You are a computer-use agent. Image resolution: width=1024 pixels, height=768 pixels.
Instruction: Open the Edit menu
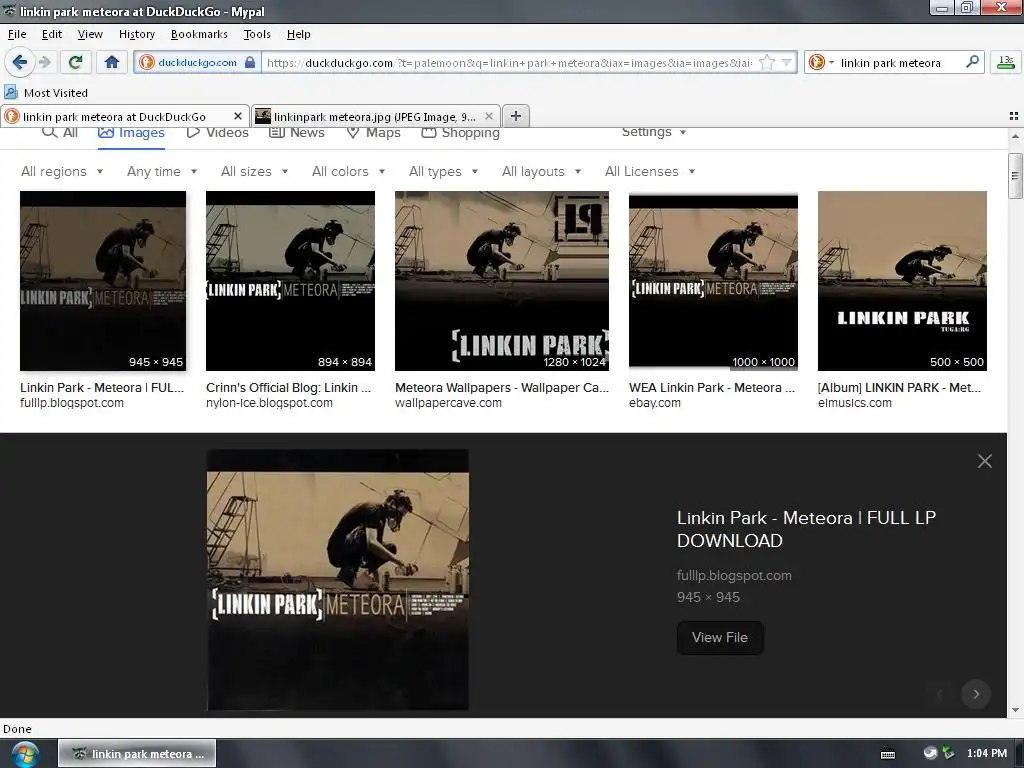coord(52,34)
